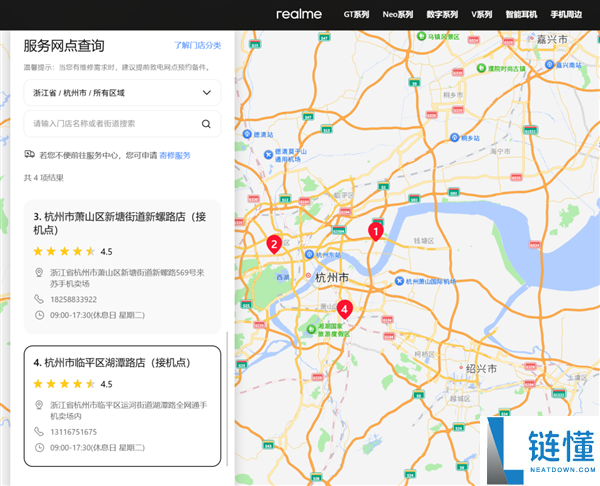
Task: Click the 杭州东站 station icon on map
Action: tap(309, 254)
